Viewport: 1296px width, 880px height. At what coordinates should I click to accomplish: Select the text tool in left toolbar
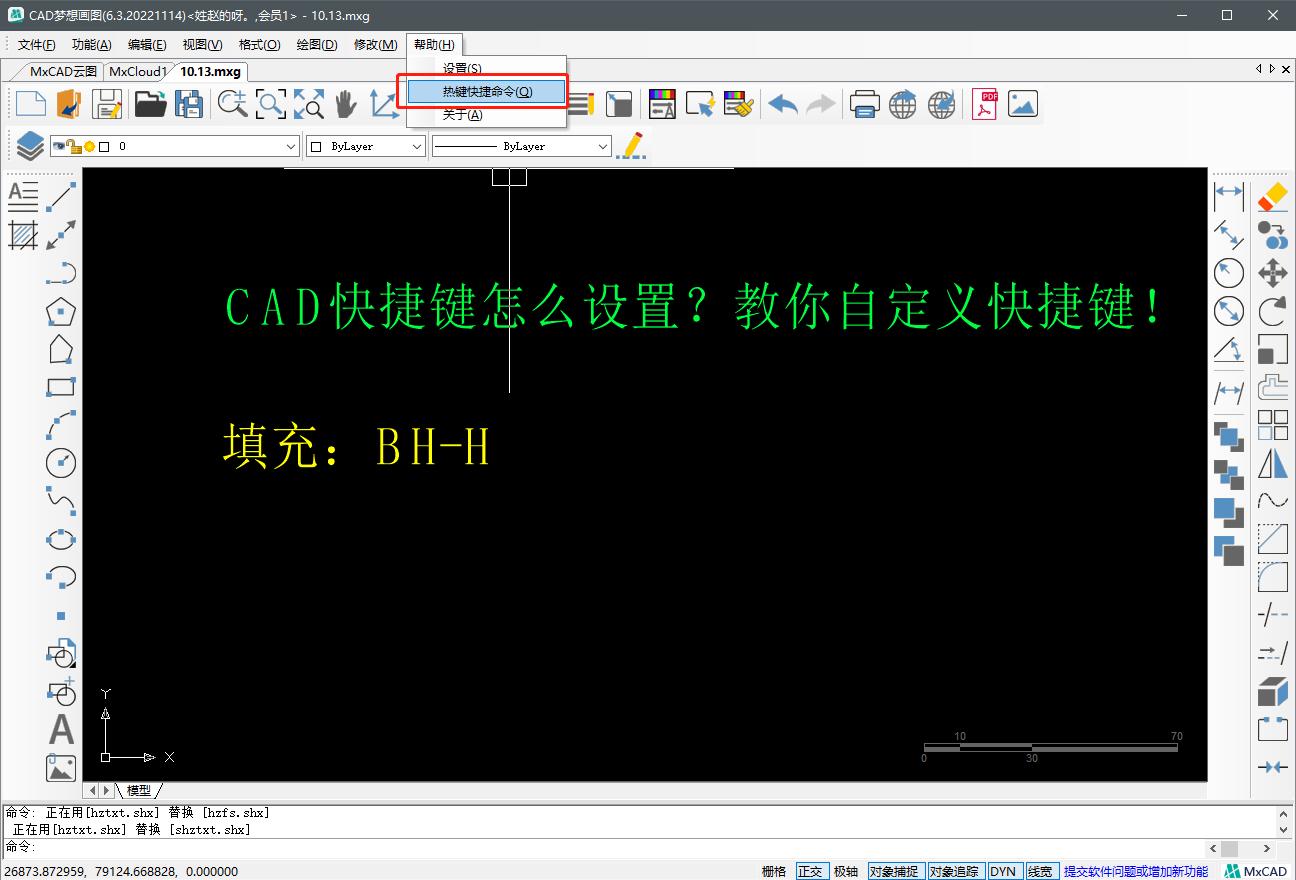coord(61,730)
